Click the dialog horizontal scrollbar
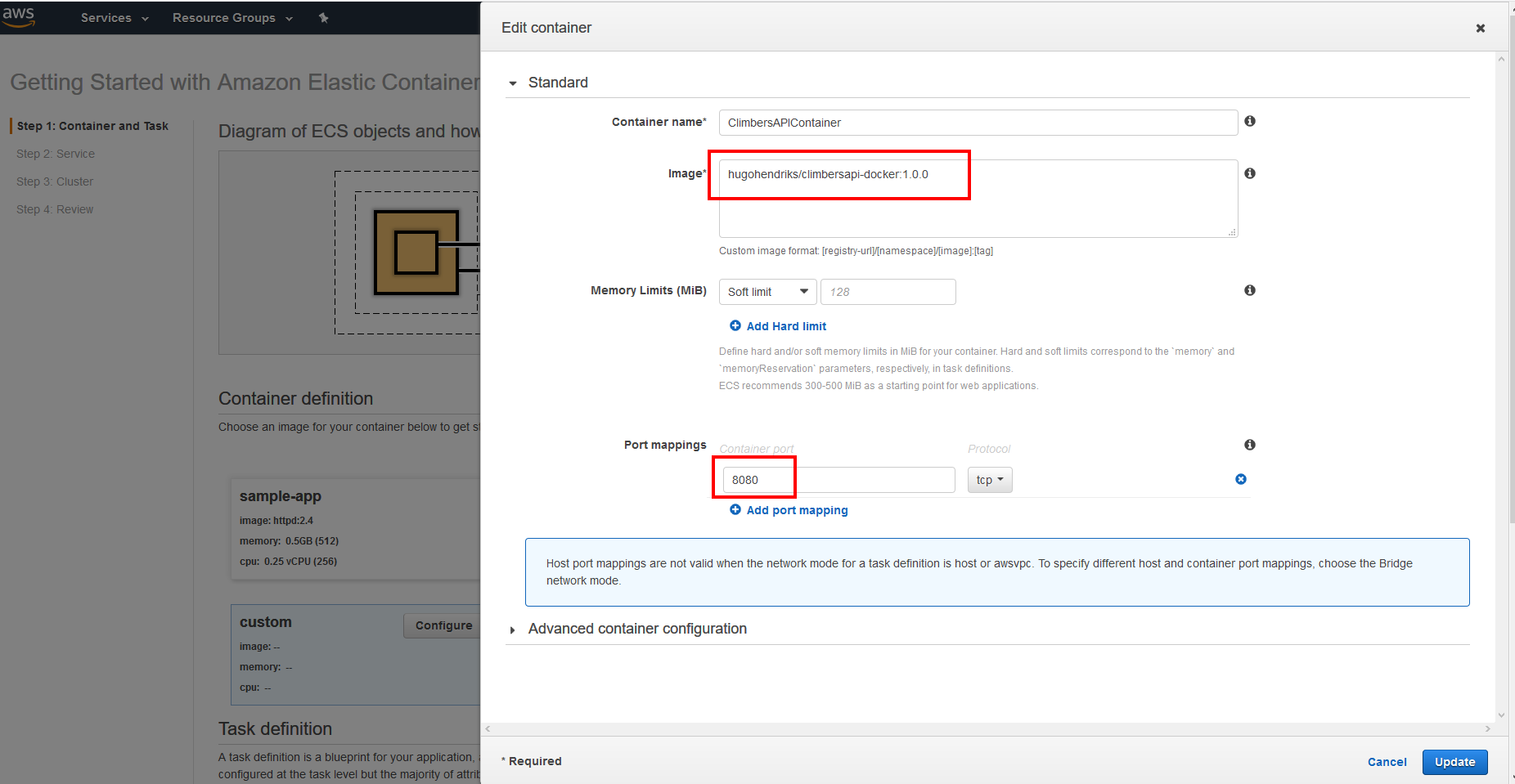This screenshot has width=1515, height=784. (x=987, y=728)
